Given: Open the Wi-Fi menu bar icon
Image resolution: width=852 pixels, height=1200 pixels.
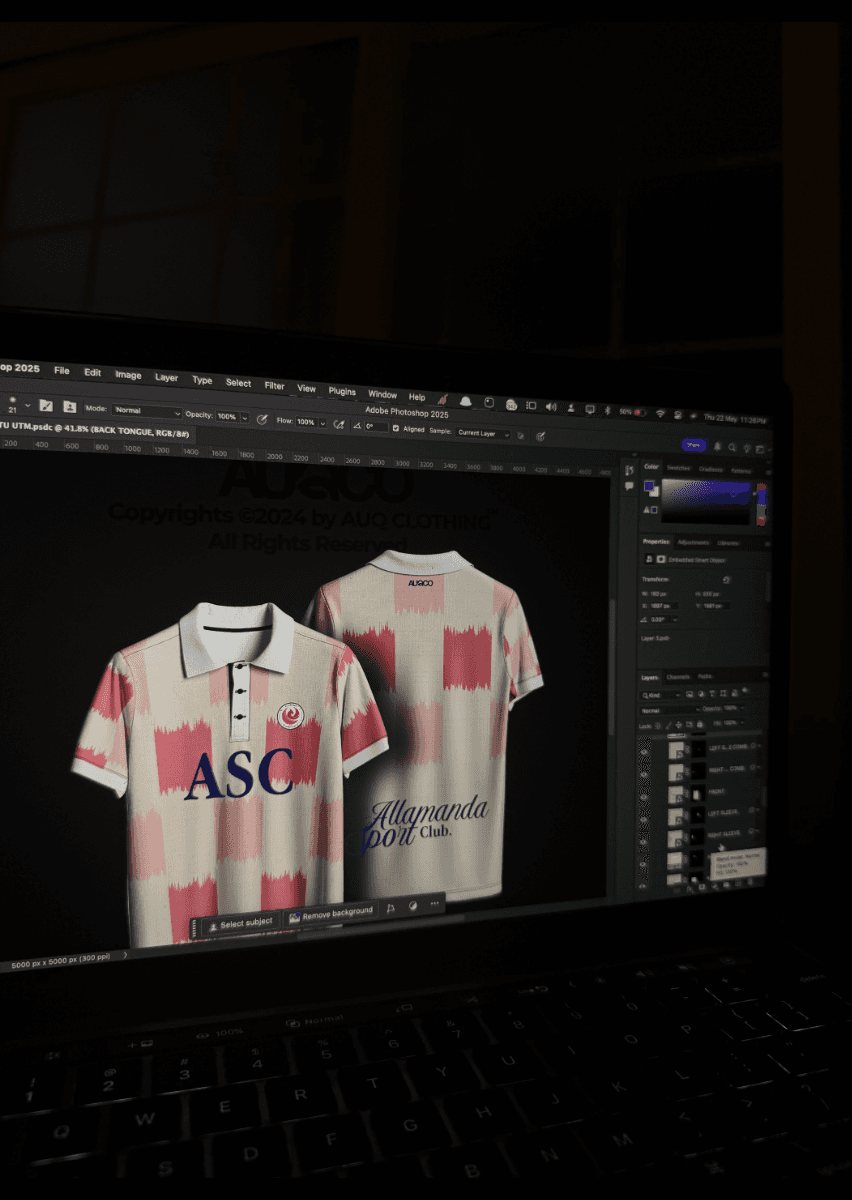Looking at the screenshot, I should [x=659, y=413].
